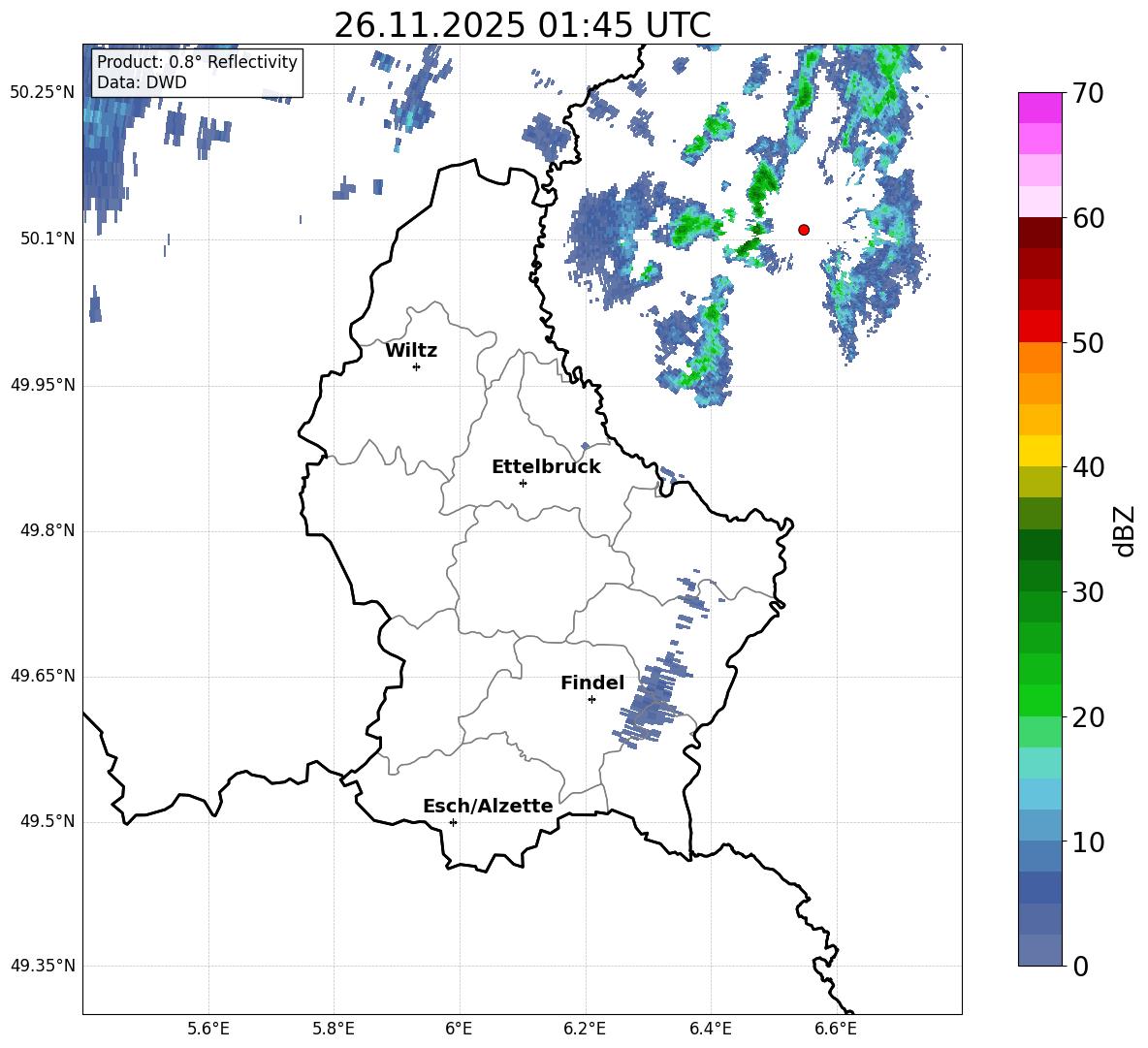Click the Esch/Alzette city label

[x=488, y=806]
